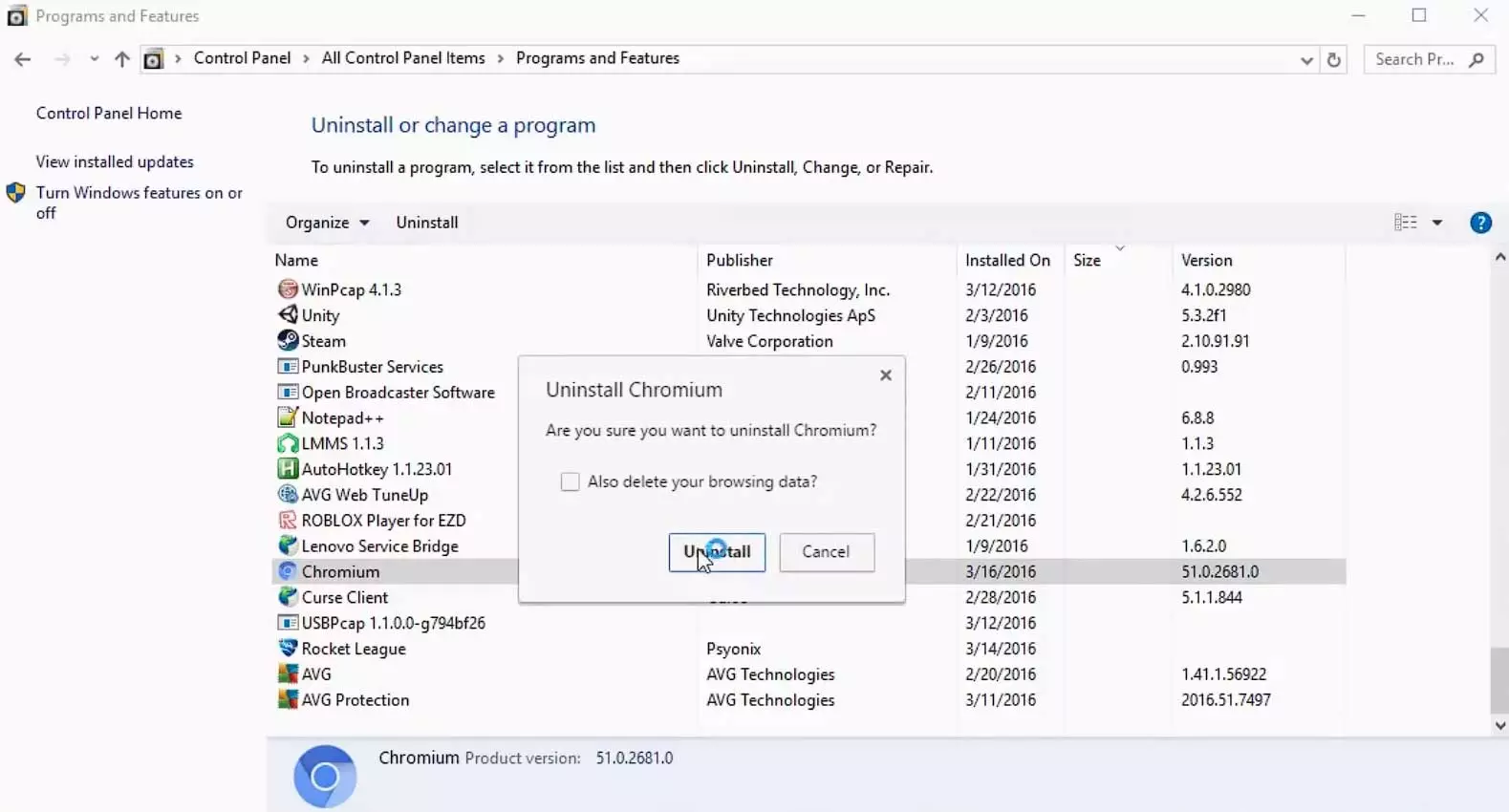Expand the chevron after All Control Panel Items
The height and width of the screenshot is (812, 1509).
(500, 59)
